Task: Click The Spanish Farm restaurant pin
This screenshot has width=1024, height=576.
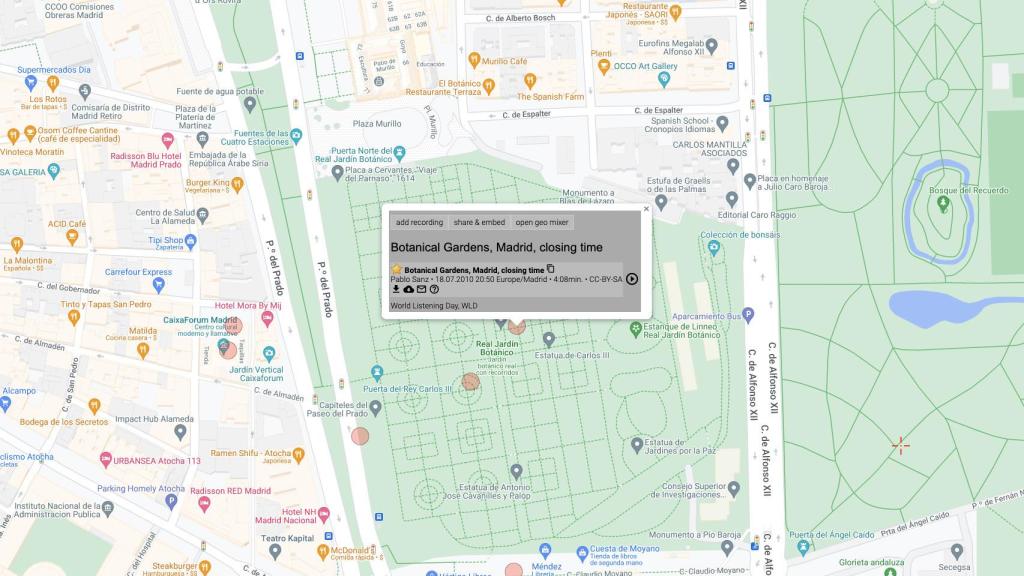Action: 530,81
